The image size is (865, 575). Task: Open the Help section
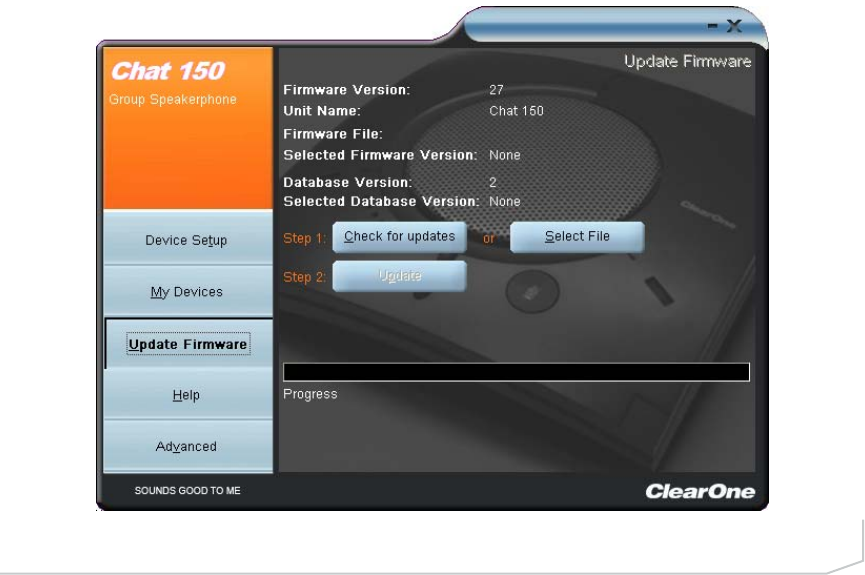188,395
